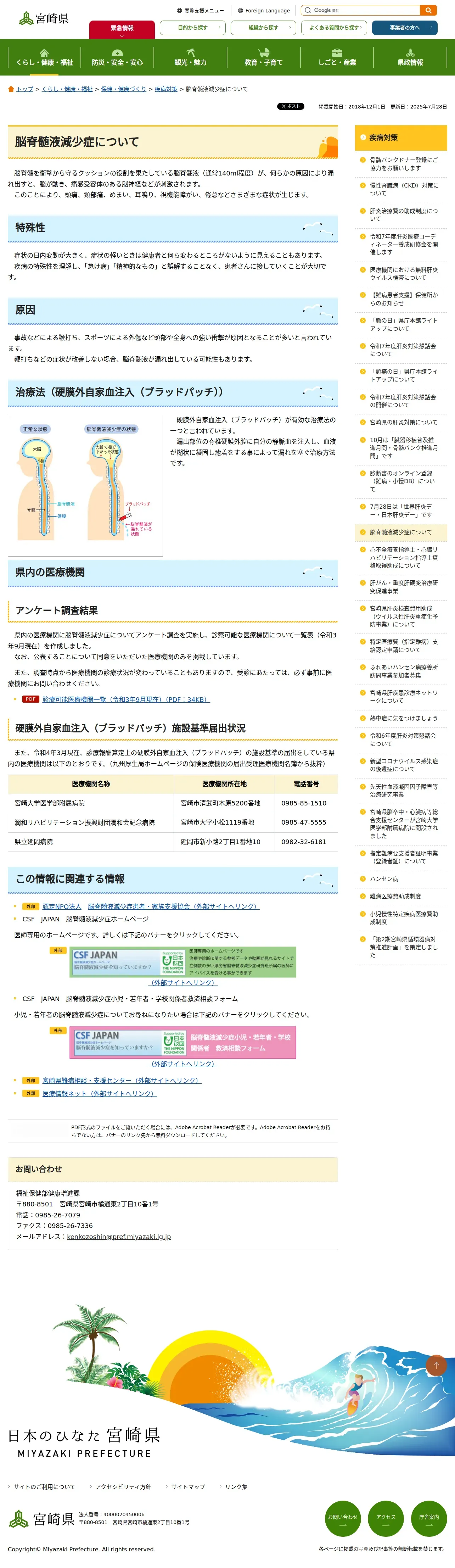Image resolution: width=455 pixels, height=1568 pixels.
Task: Click the scroll-to-top arrow button
Action: [x=436, y=1365]
